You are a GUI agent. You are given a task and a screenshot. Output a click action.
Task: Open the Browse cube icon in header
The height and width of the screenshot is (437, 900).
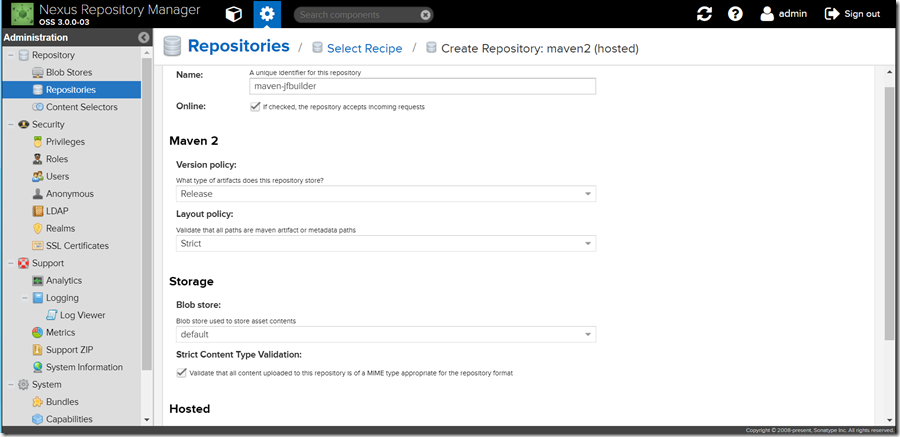[234, 14]
